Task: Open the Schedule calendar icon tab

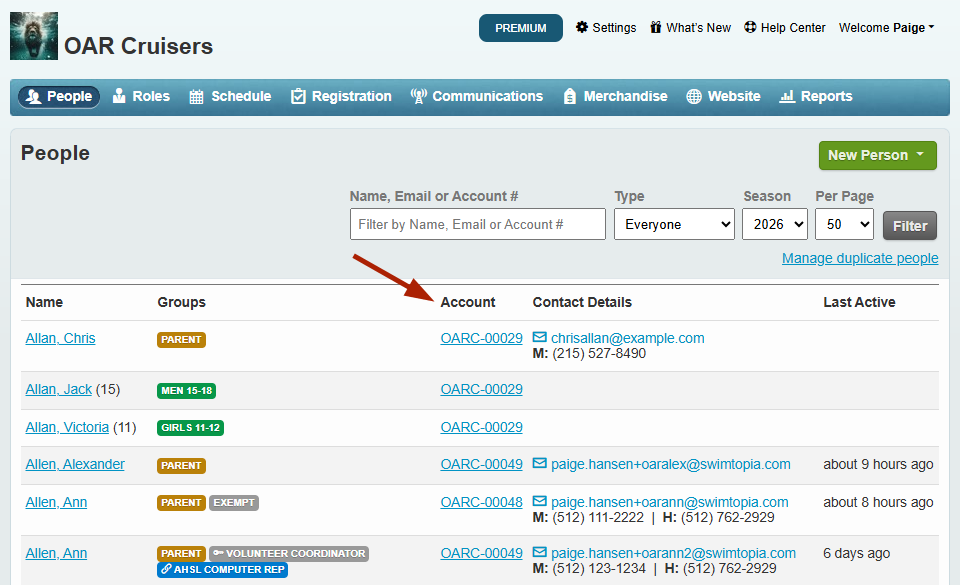Action: [x=197, y=97]
